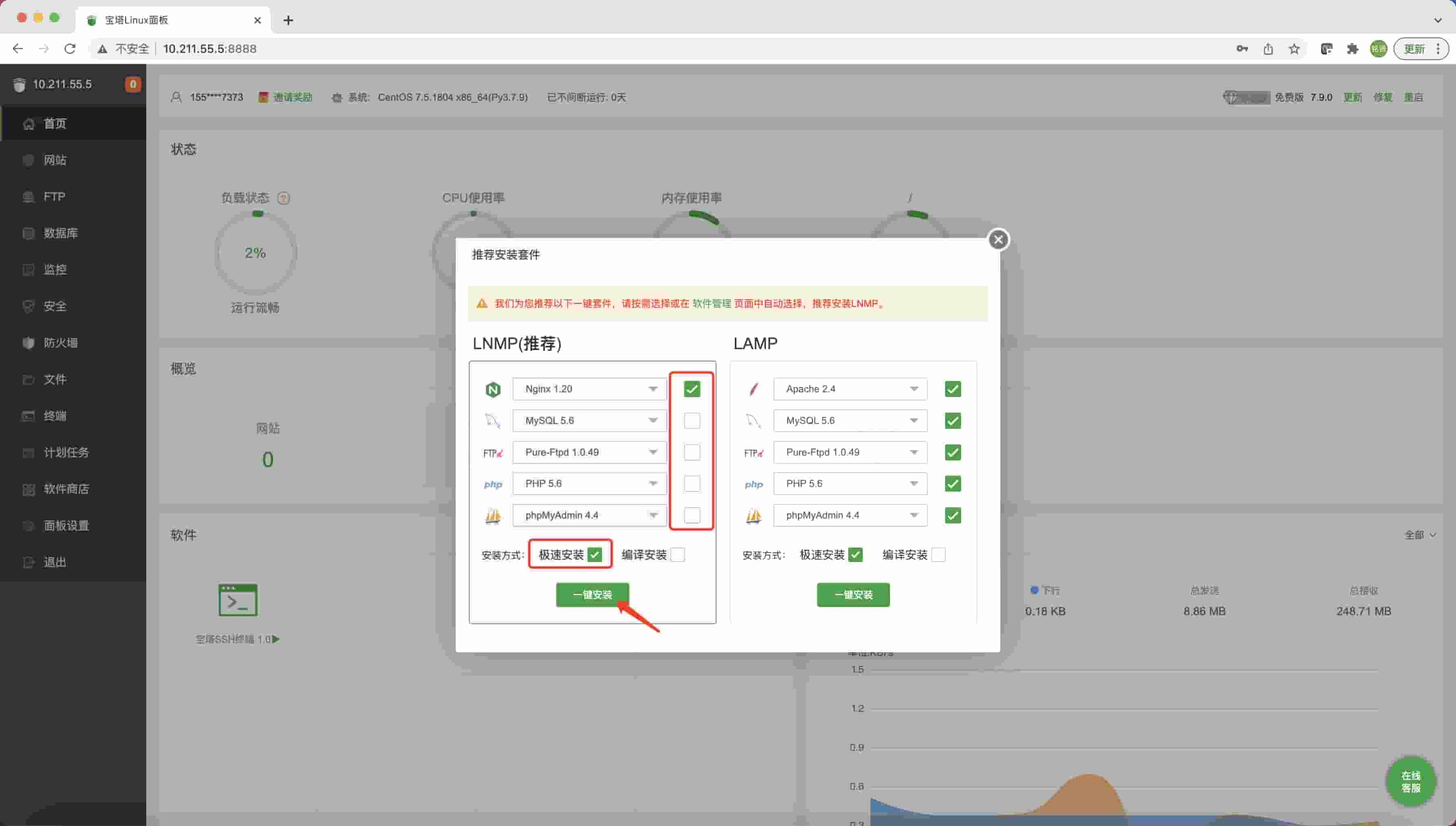Click the share page icon in address bar
The width and height of the screenshot is (1456, 826).
click(1268, 49)
